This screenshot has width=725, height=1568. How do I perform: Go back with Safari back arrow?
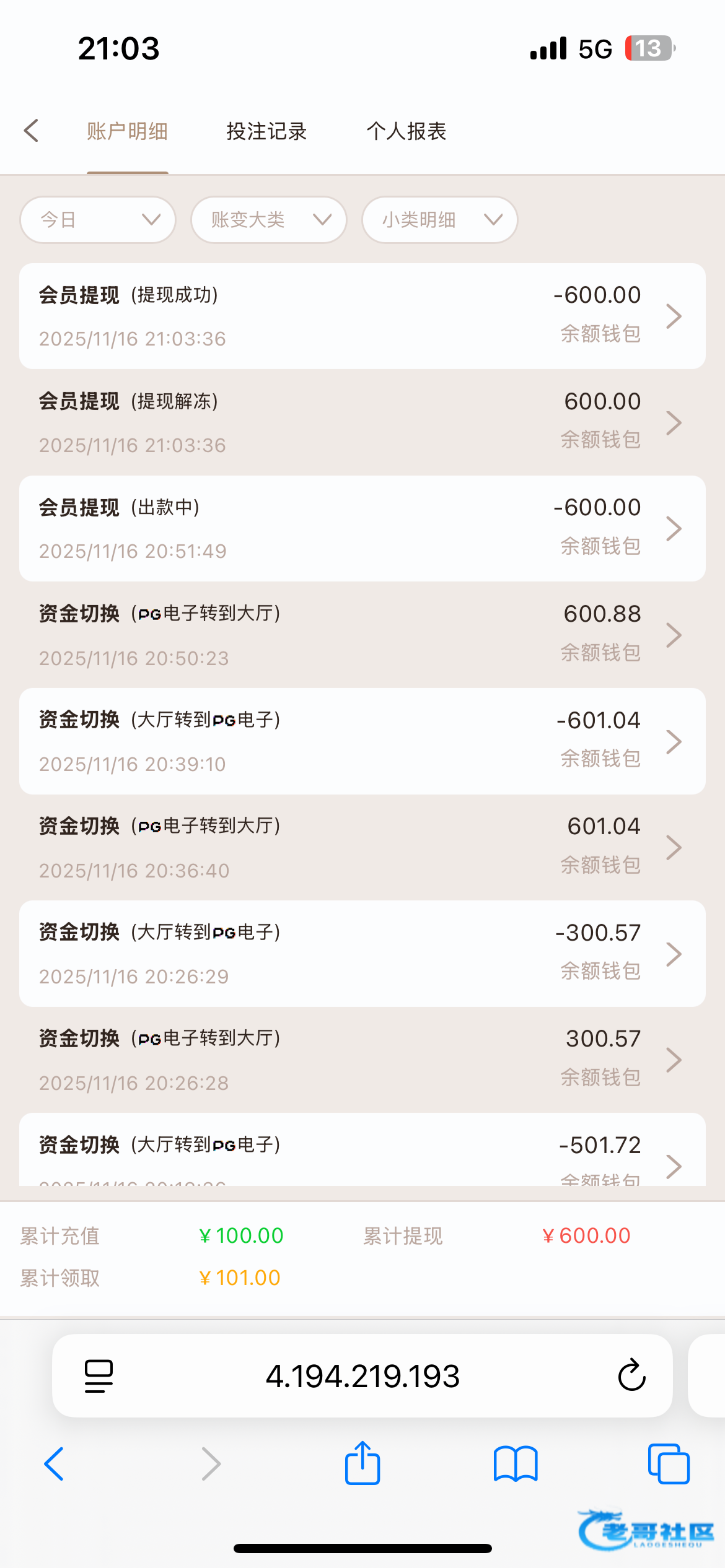[x=55, y=1464]
